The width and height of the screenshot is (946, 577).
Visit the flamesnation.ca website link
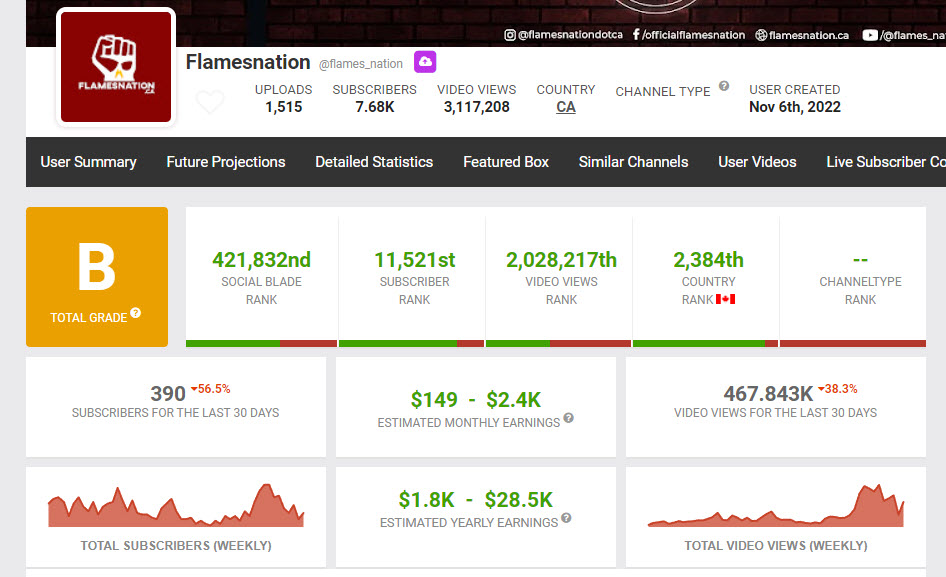coord(809,35)
